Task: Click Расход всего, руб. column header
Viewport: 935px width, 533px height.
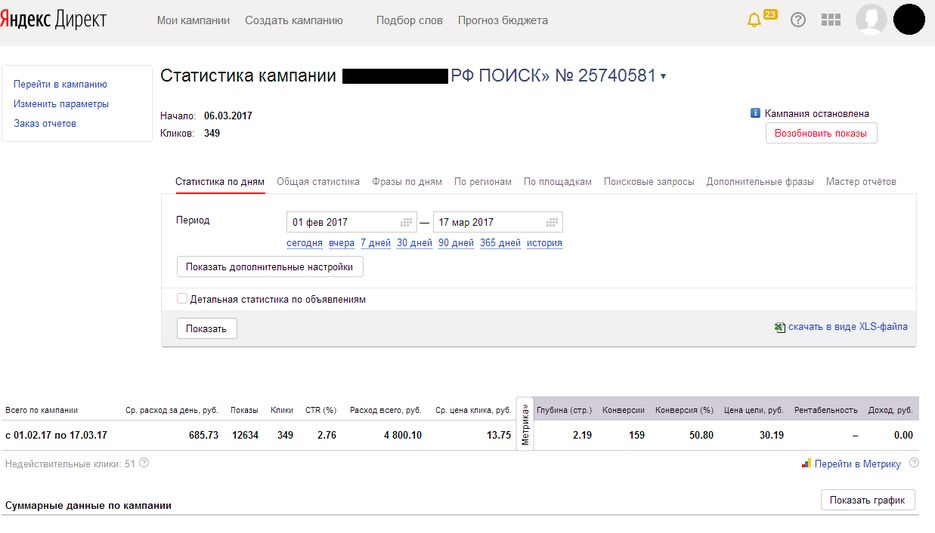Action: click(385, 410)
